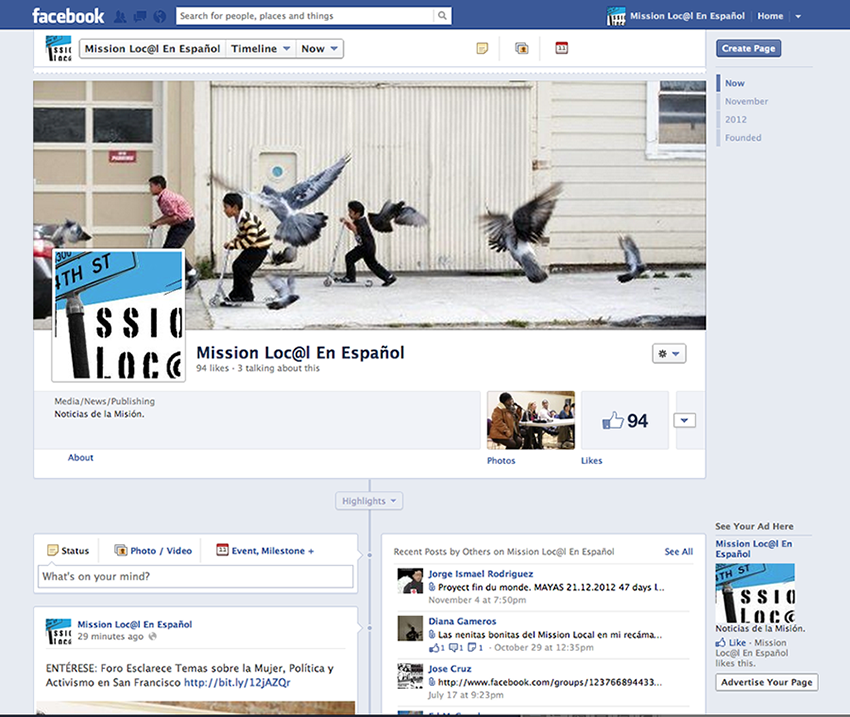Select the Photo / Video composer tab
The image size is (850, 717).
tap(153, 550)
